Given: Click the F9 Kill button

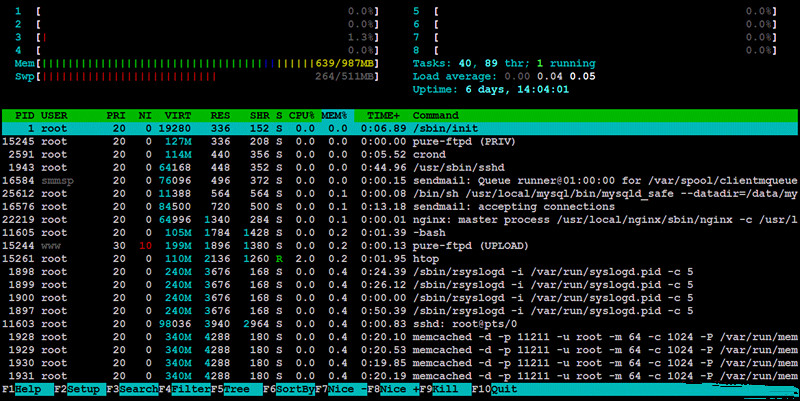Looking at the screenshot, I should coord(445,389).
